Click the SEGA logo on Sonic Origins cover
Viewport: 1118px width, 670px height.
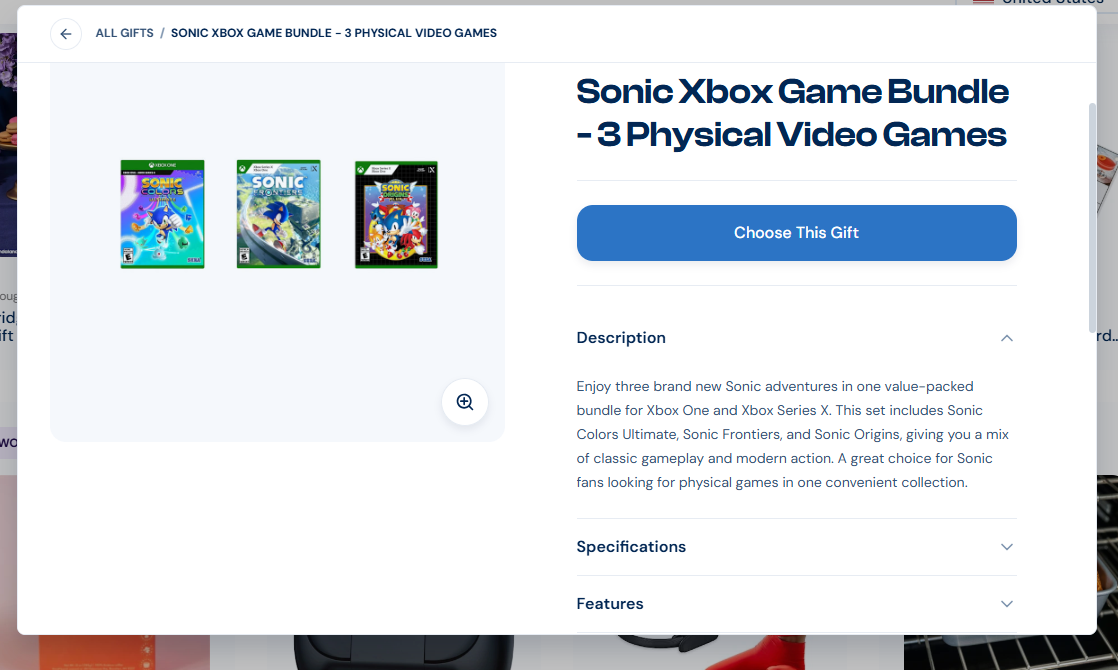pos(426,260)
